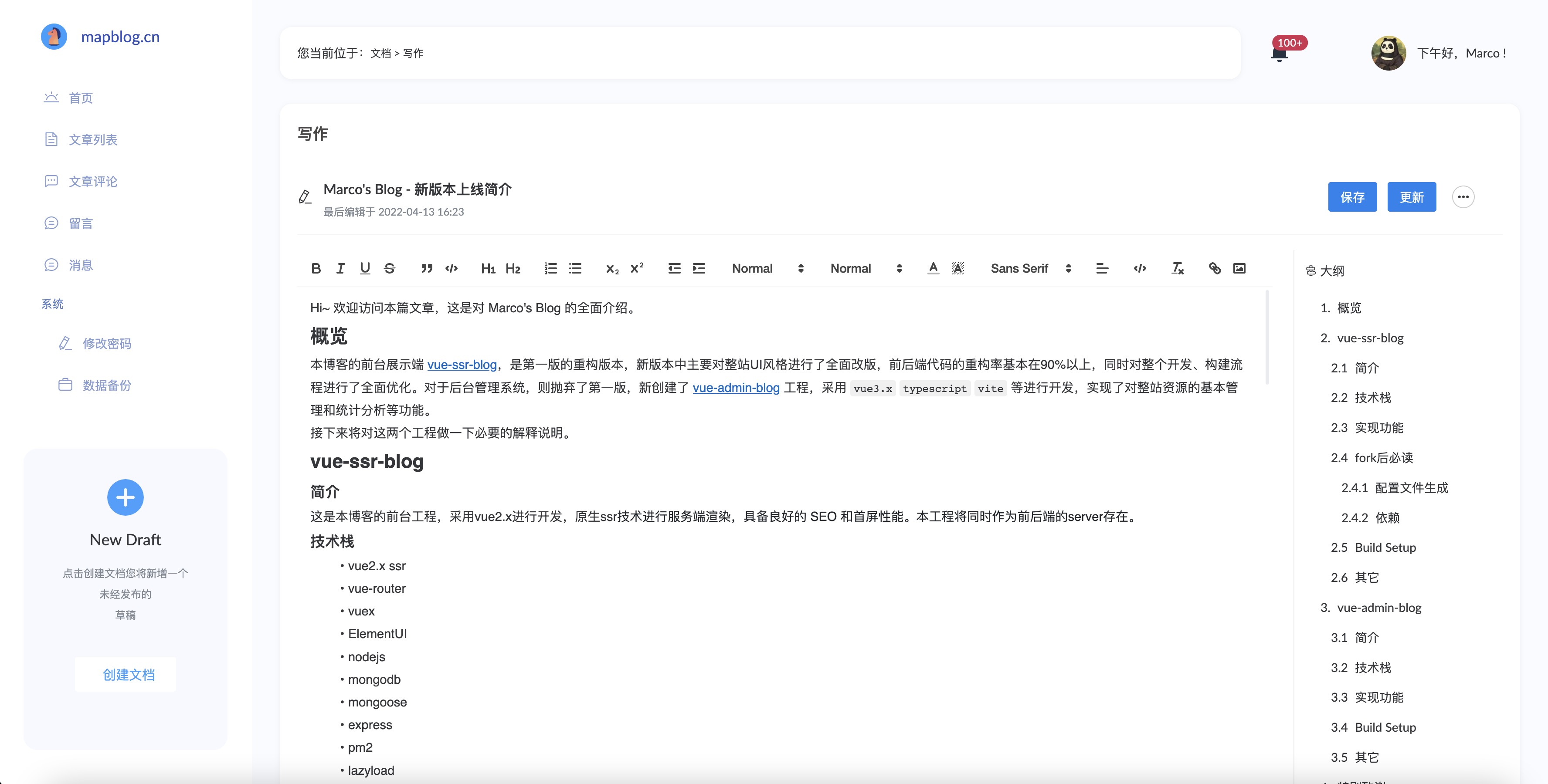Image resolution: width=1548 pixels, height=784 pixels.
Task: Click the blue plus New Draft icon
Action: (x=125, y=497)
